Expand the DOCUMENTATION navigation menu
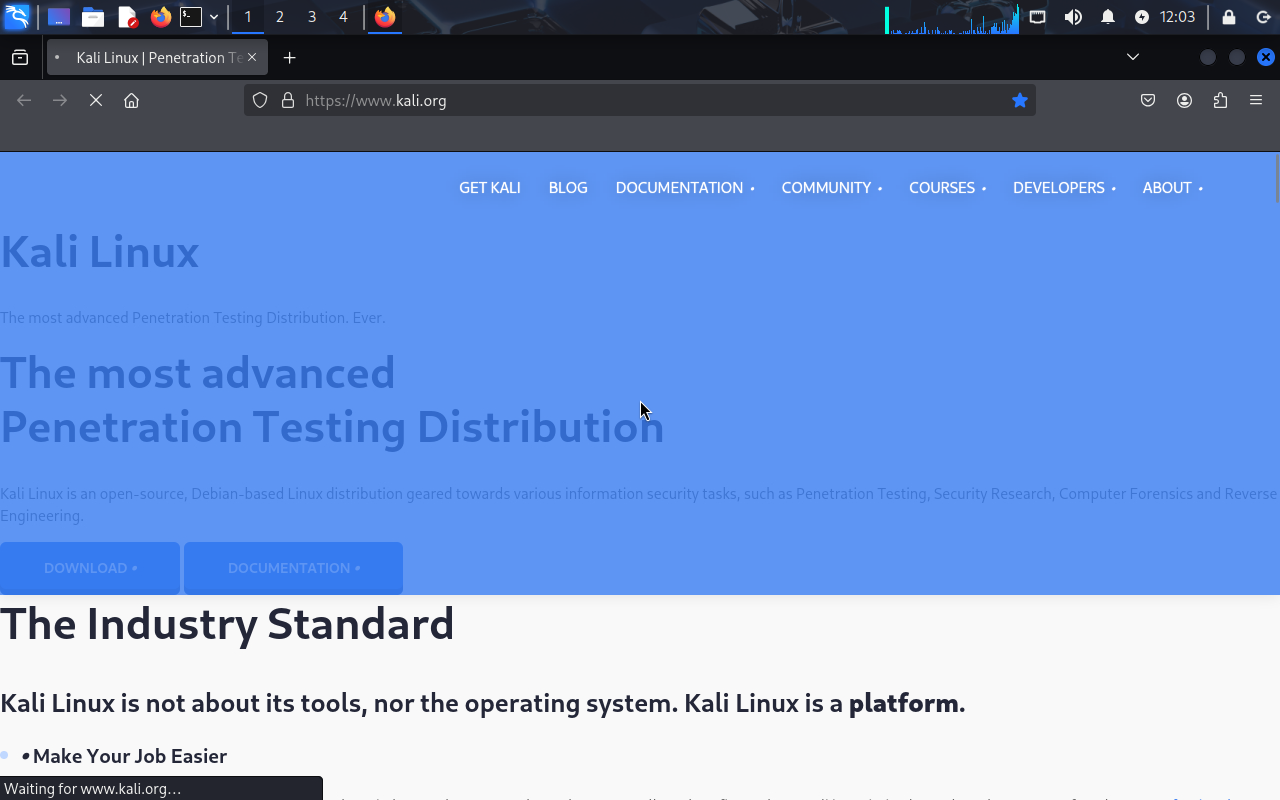Image resolution: width=1280 pixels, height=800 pixels. (x=685, y=188)
